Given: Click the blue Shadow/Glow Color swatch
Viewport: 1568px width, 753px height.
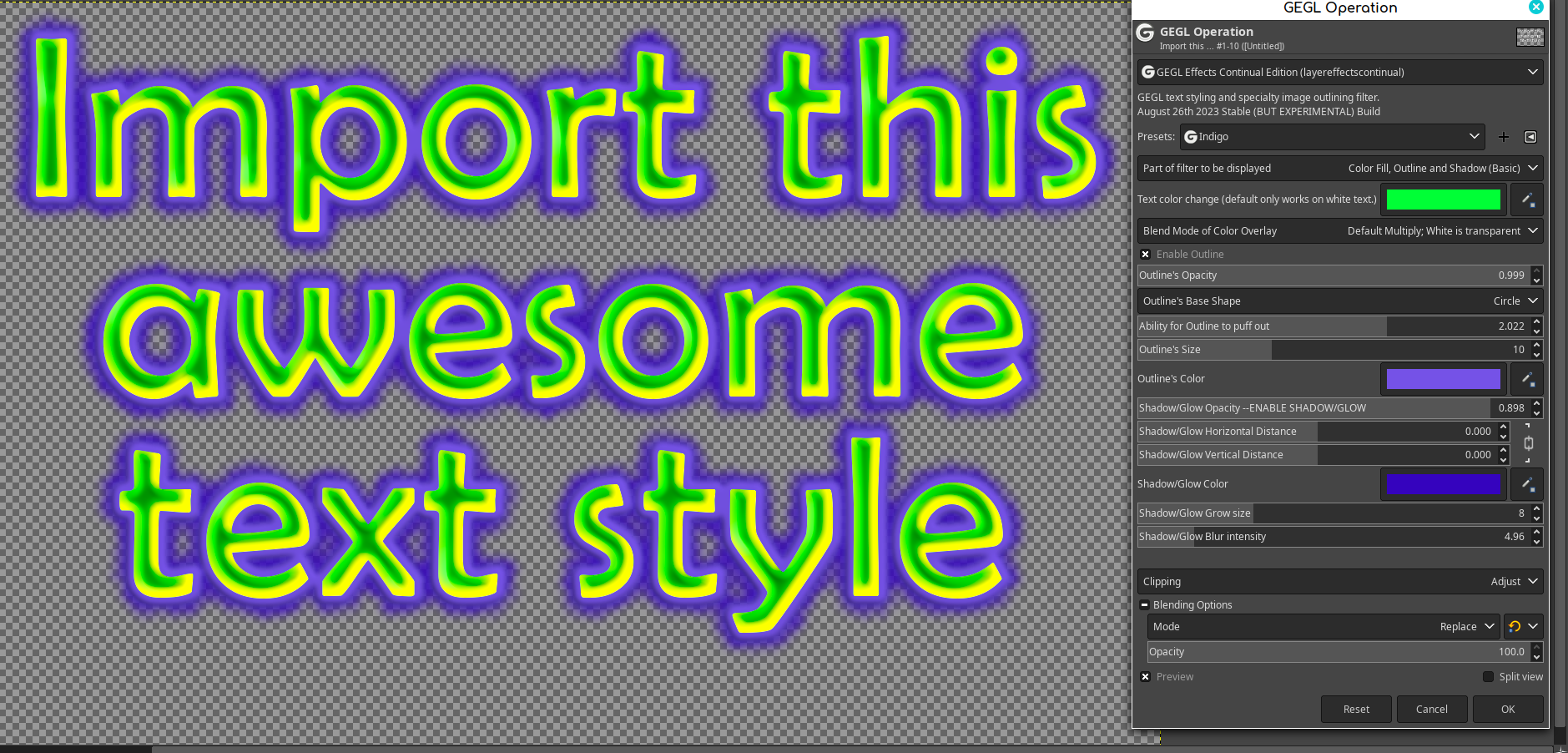Looking at the screenshot, I should 1443,484.
